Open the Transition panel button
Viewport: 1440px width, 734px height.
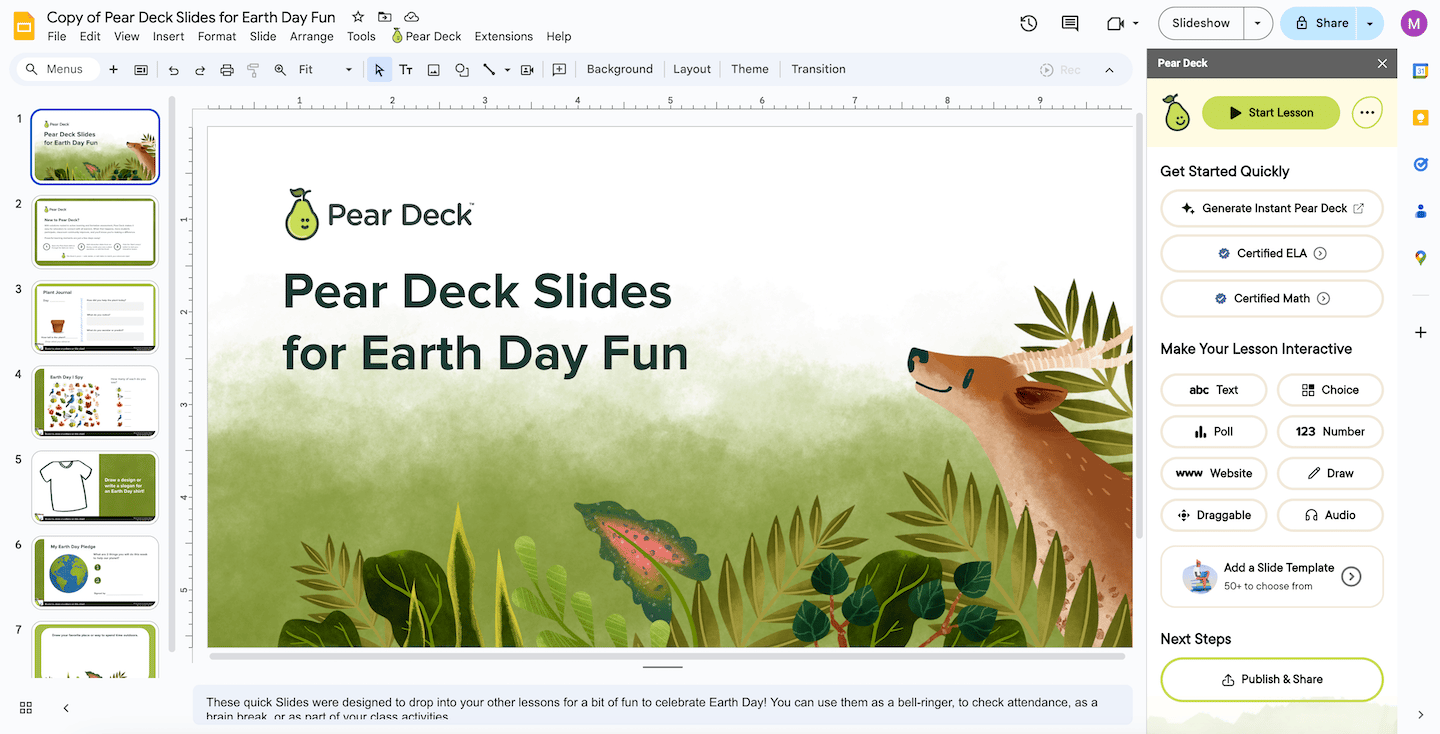[x=818, y=70]
